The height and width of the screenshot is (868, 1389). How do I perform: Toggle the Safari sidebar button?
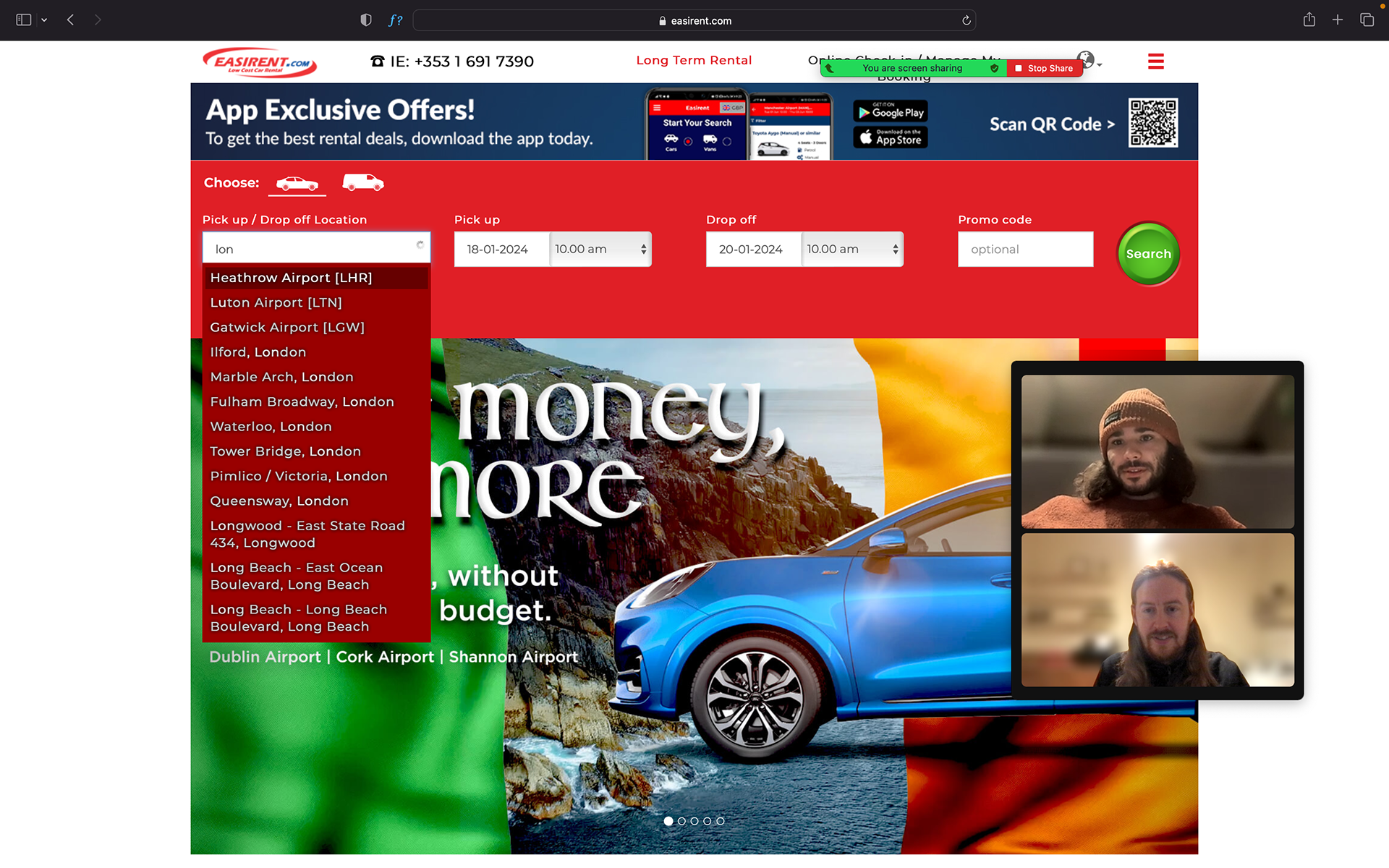[24, 20]
